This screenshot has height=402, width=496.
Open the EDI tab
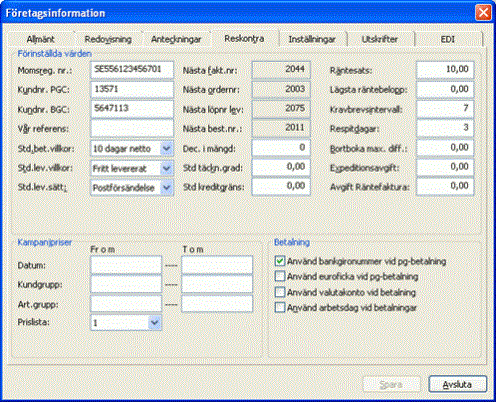tap(448, 39)
